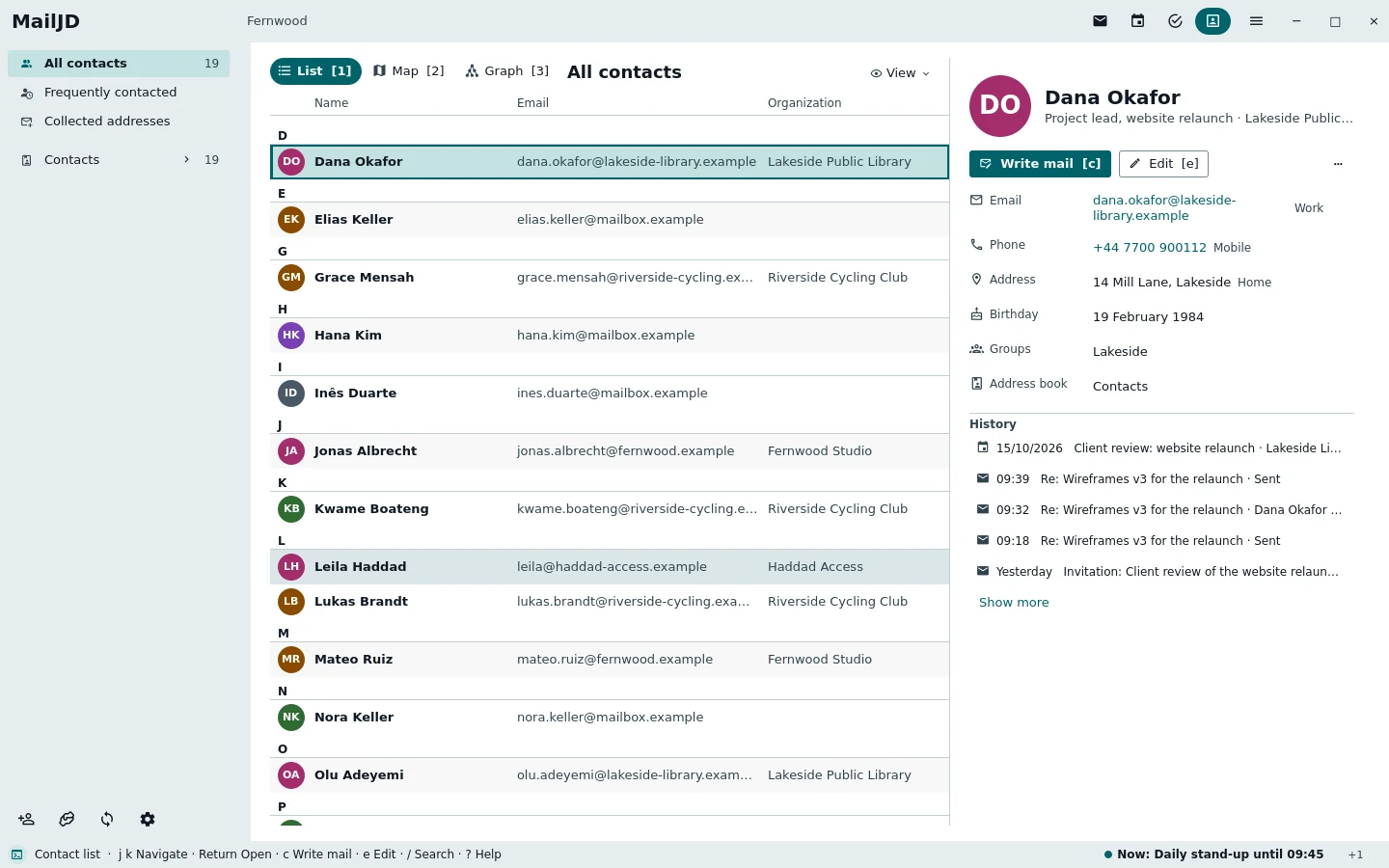The image size is (1389, 868).
Task: Click the DO avatar in the contact details
Action: click(x=1000, y=106)
